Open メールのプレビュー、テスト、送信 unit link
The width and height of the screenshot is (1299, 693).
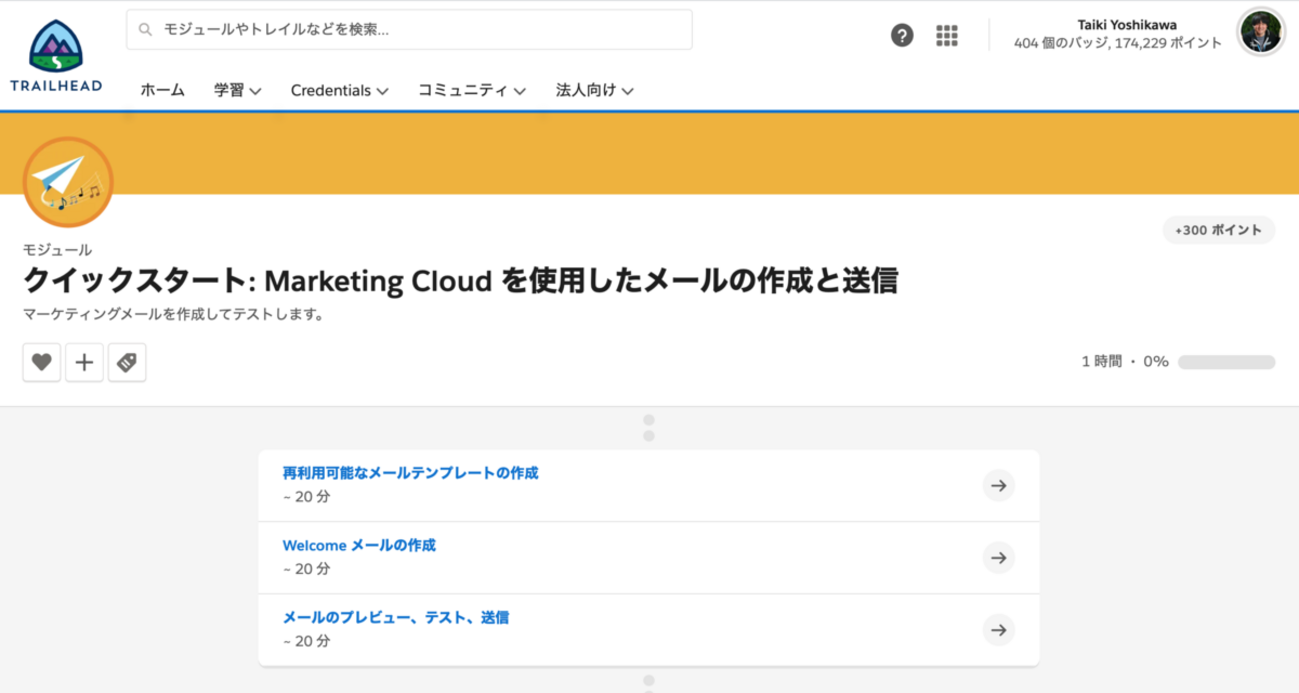(396, 618)
